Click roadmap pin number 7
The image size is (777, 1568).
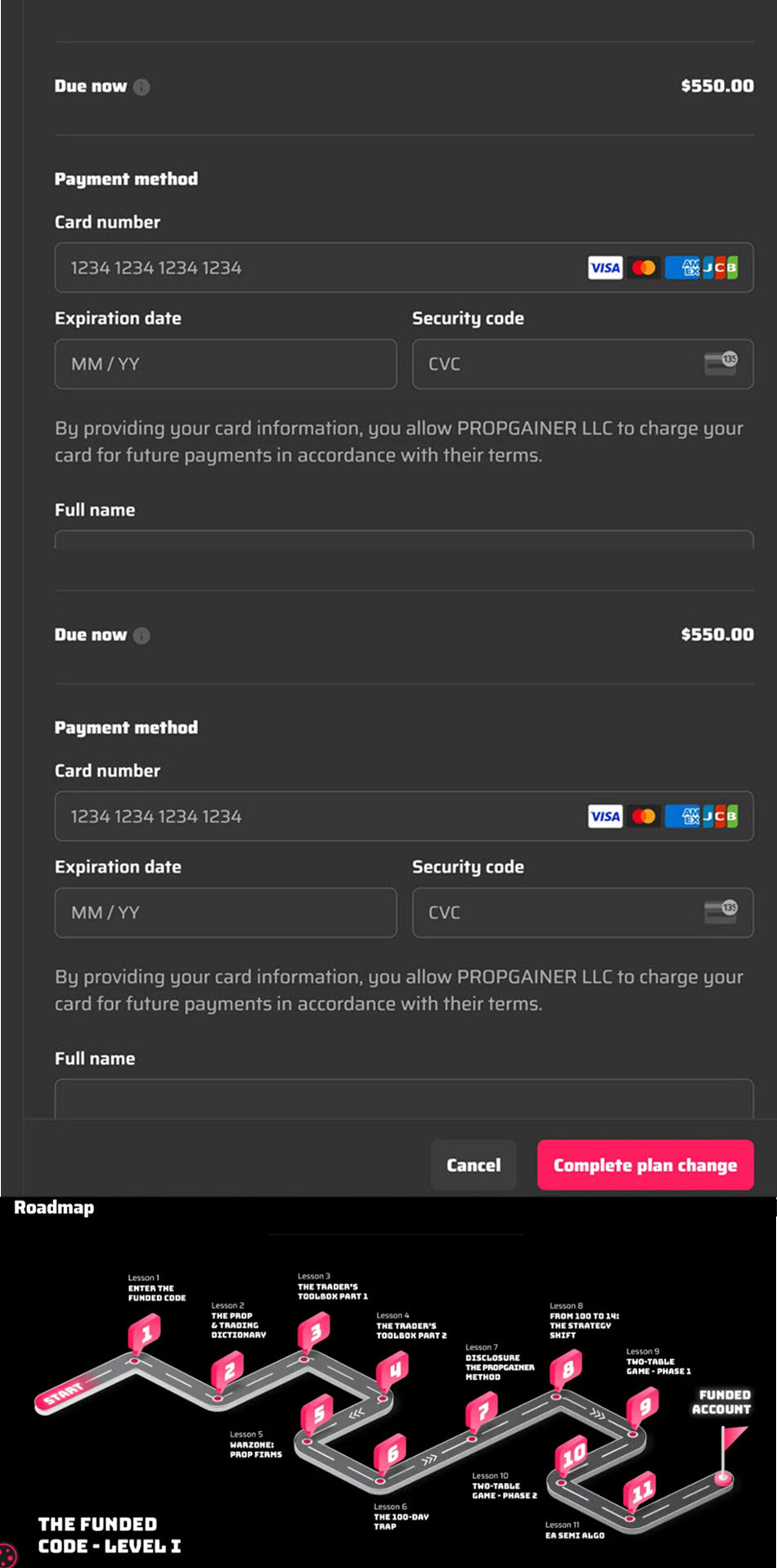pyautogui.click(x=483, y=1411)
